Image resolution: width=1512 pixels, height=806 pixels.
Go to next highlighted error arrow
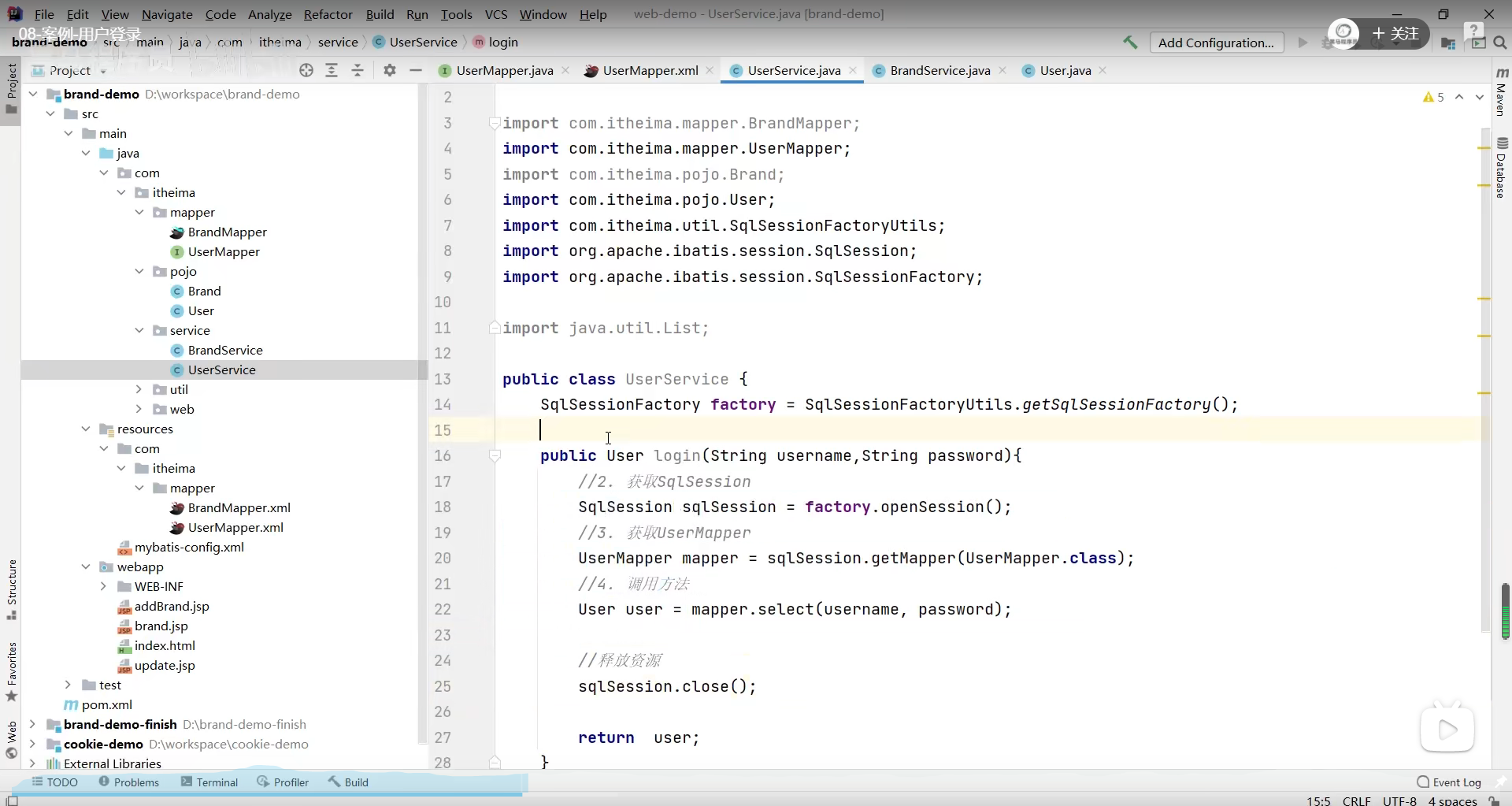pos(1480,97)
